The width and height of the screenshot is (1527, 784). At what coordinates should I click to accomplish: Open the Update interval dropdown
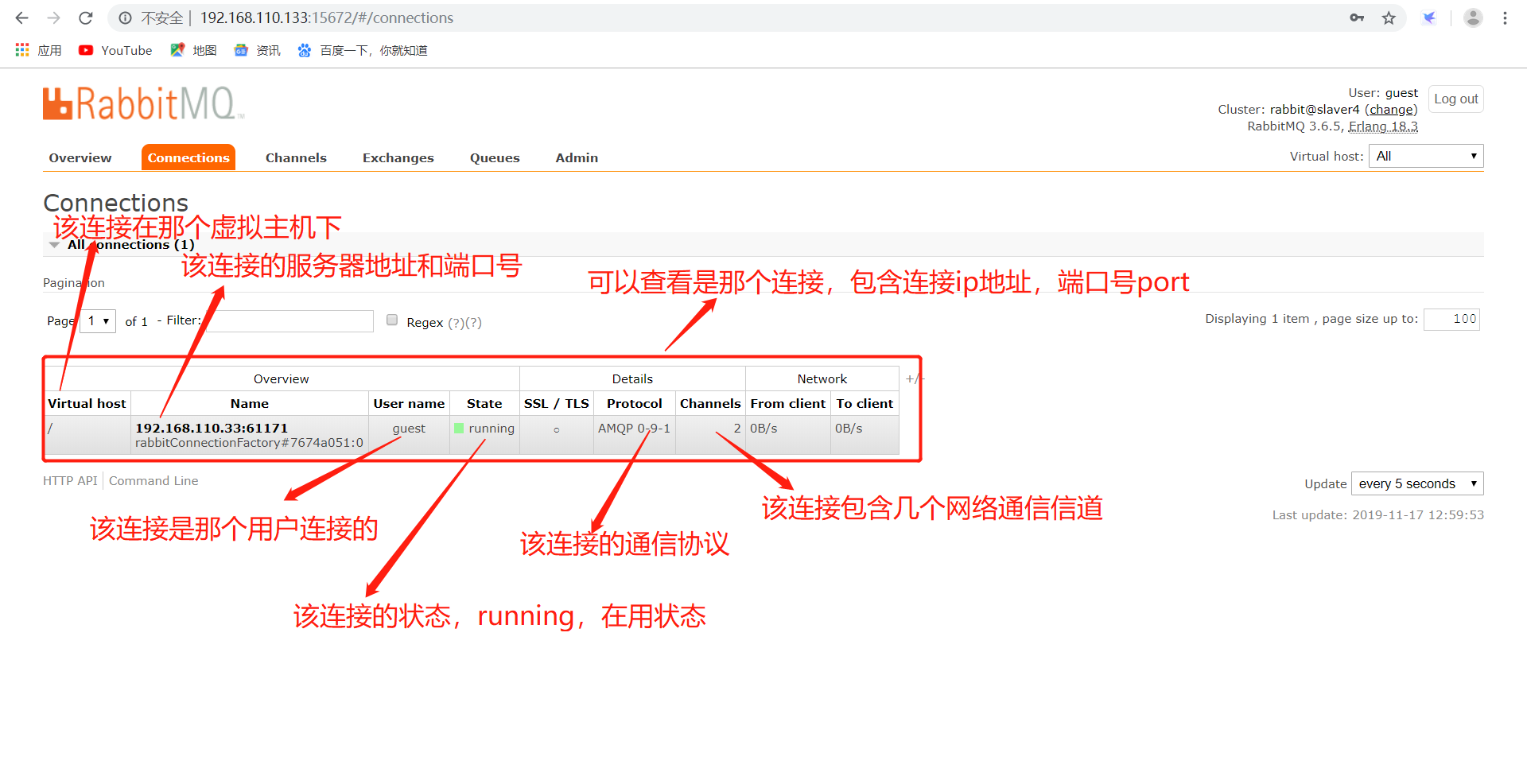click(1417, 483)
